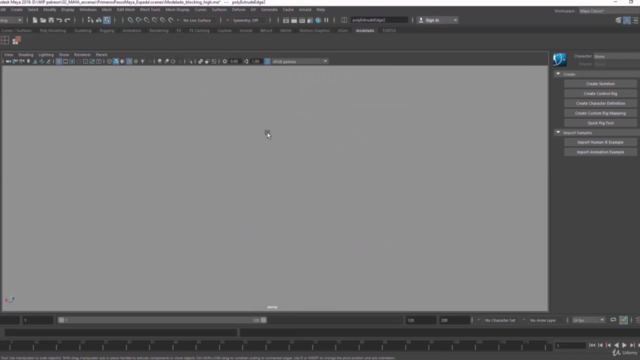The height and width of the screenshot is (360, 640).
Task: Click the panel layout icon beside name field
Action: point(344,20)
